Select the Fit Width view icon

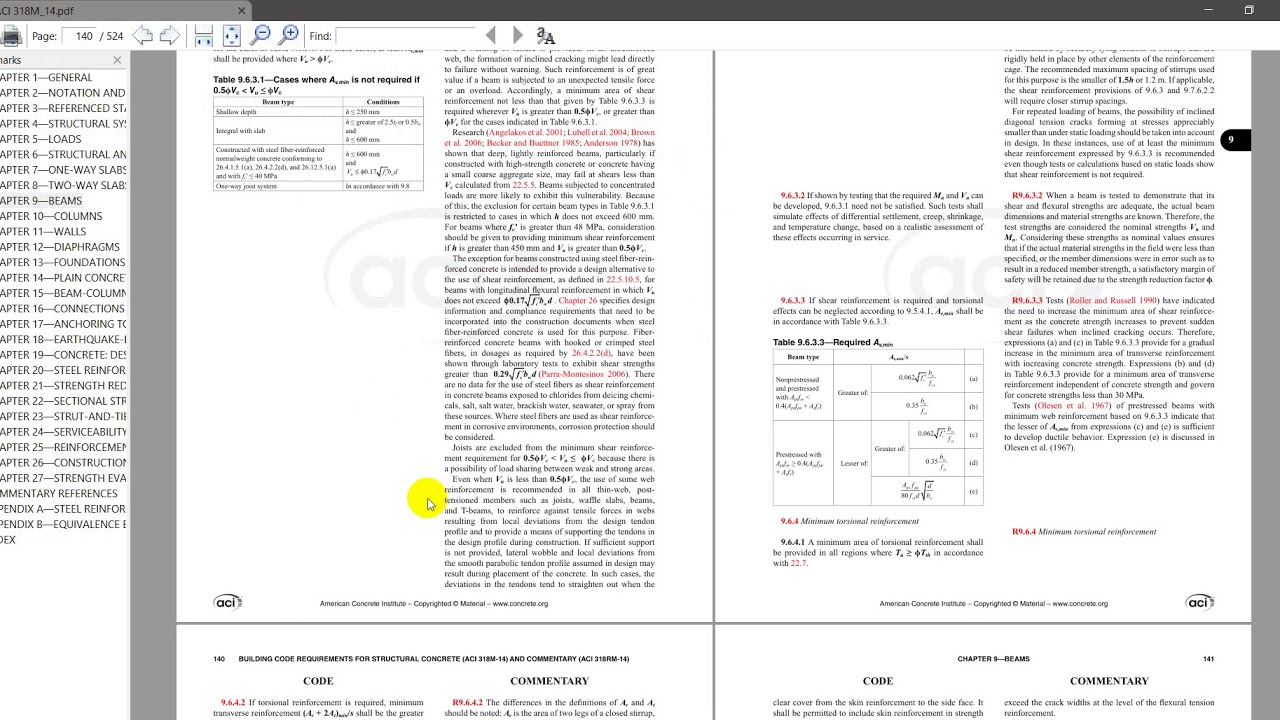[x=204, y=36]
